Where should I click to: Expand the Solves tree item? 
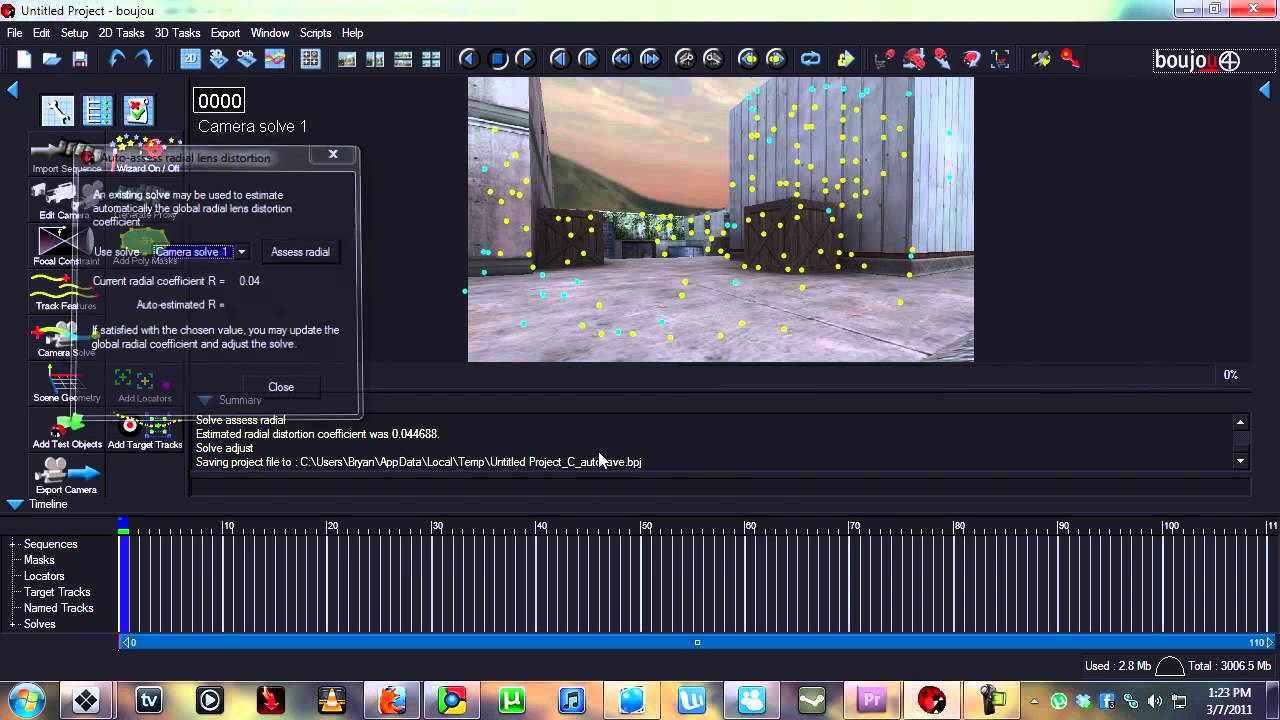(14, 624)
